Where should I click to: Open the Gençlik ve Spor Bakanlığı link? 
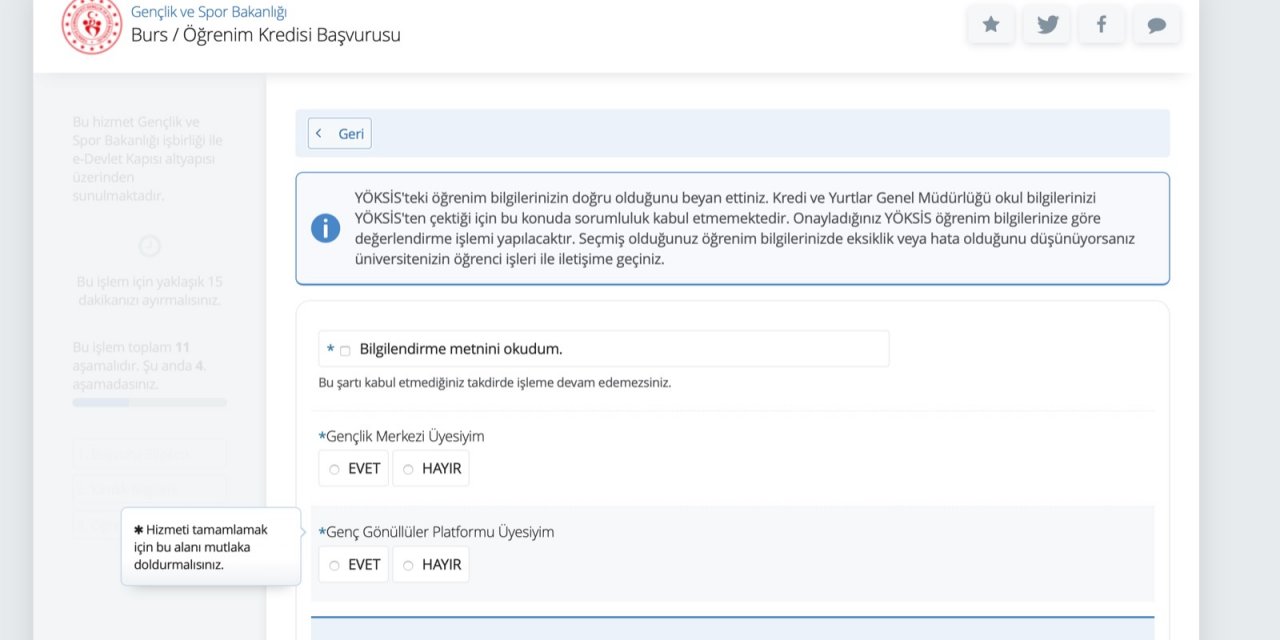click(208, 12)
